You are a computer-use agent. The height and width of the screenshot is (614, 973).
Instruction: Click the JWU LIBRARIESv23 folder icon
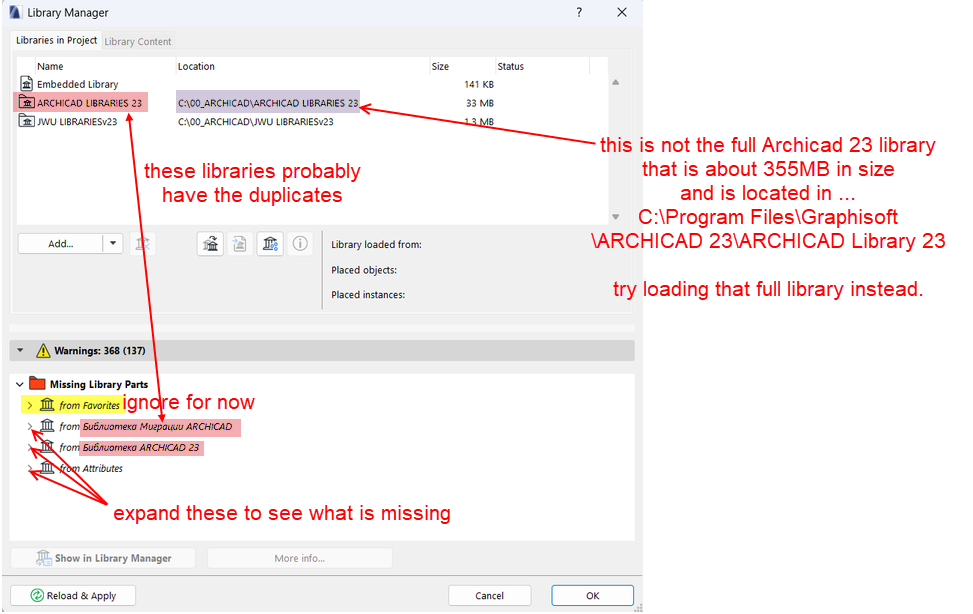click(x=26, y=120)
